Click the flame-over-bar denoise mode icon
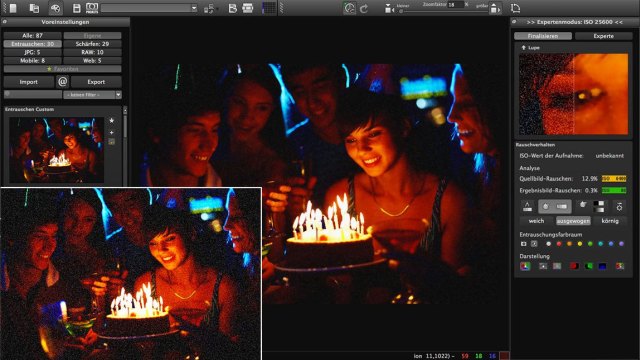 (x=527, y=207)
